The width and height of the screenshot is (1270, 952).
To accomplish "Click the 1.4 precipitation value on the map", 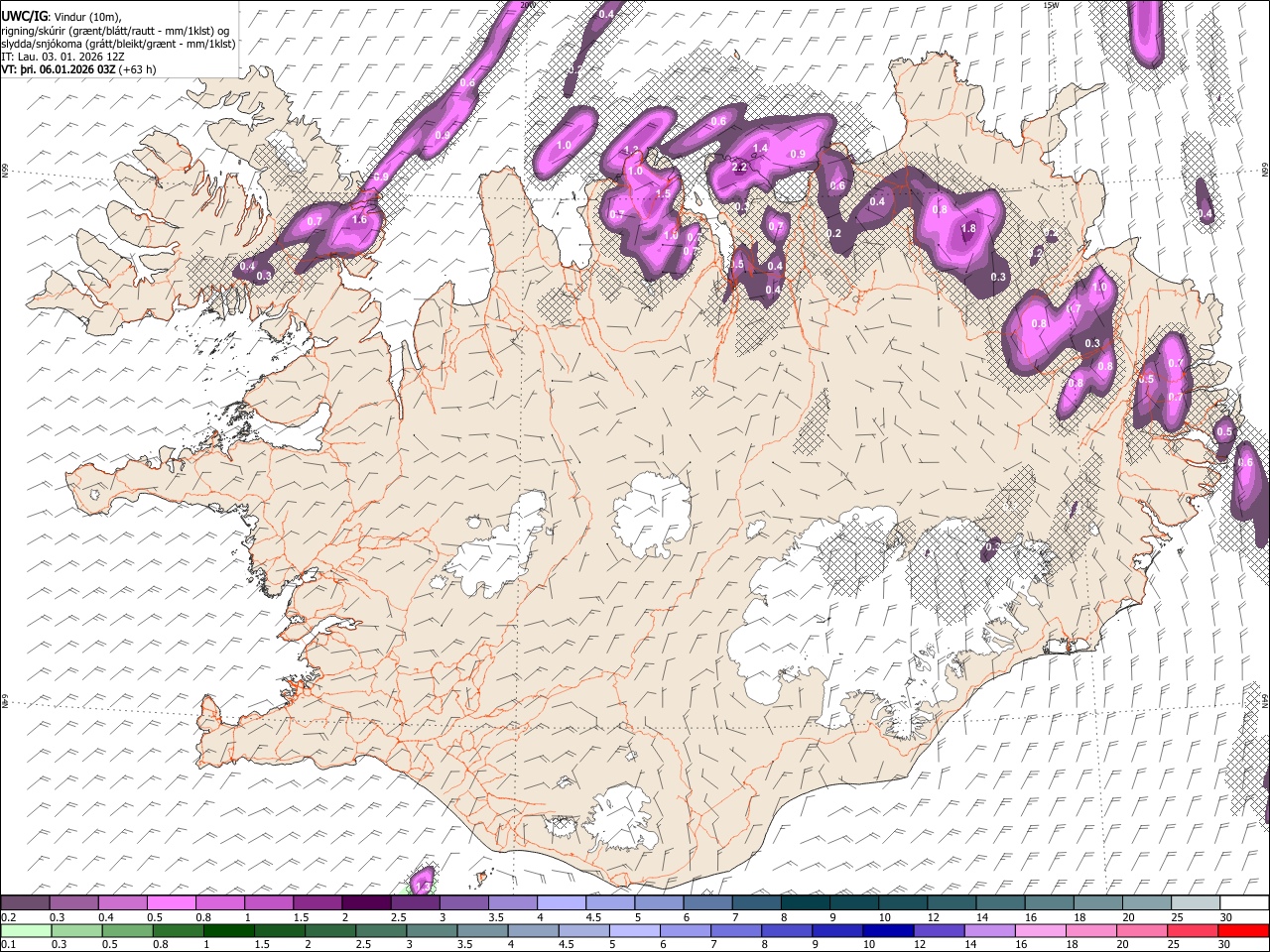I will pos(761,149).
